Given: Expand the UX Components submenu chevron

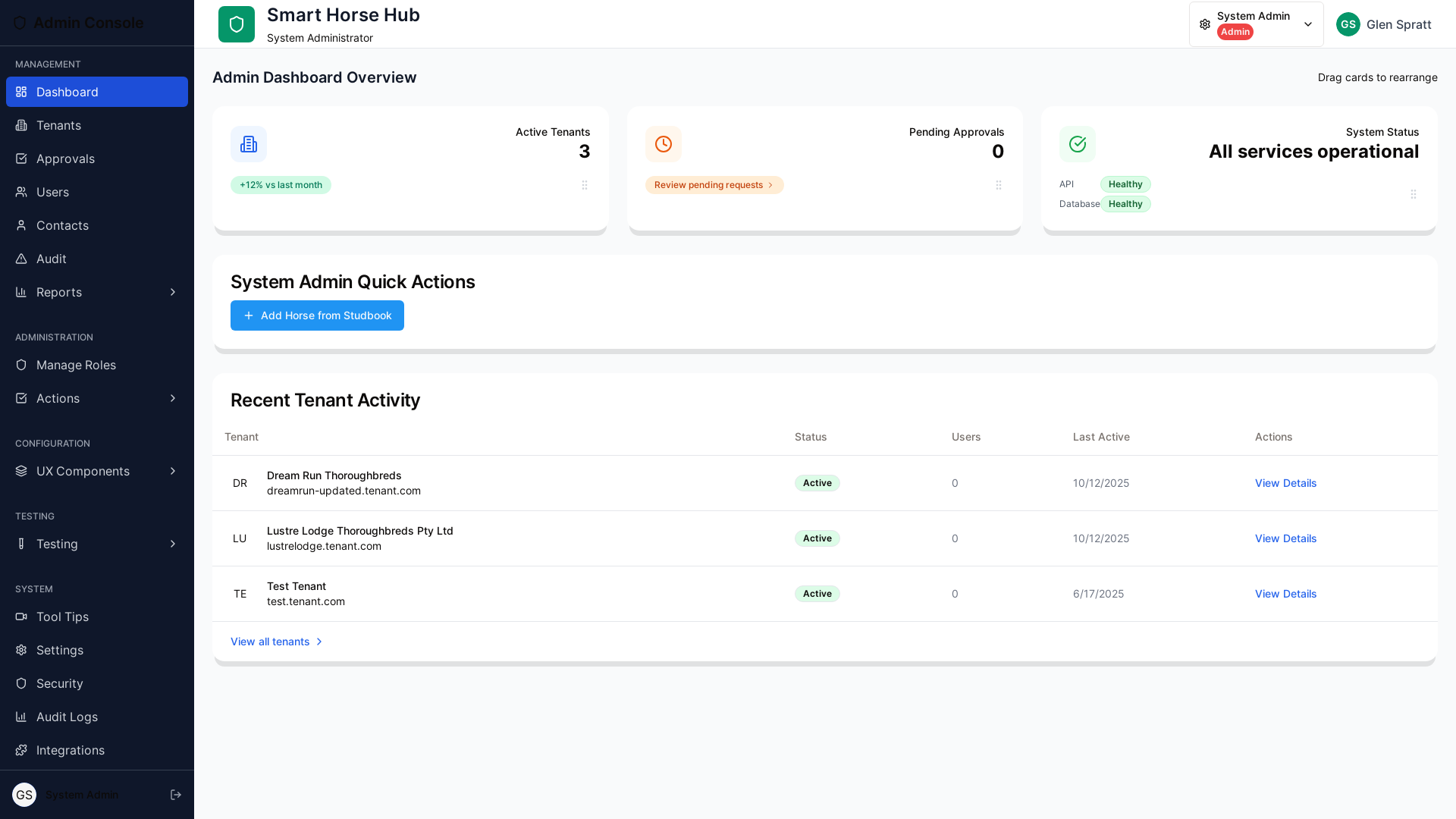Looking at the screenshot, I should click(x=173, y=471).
